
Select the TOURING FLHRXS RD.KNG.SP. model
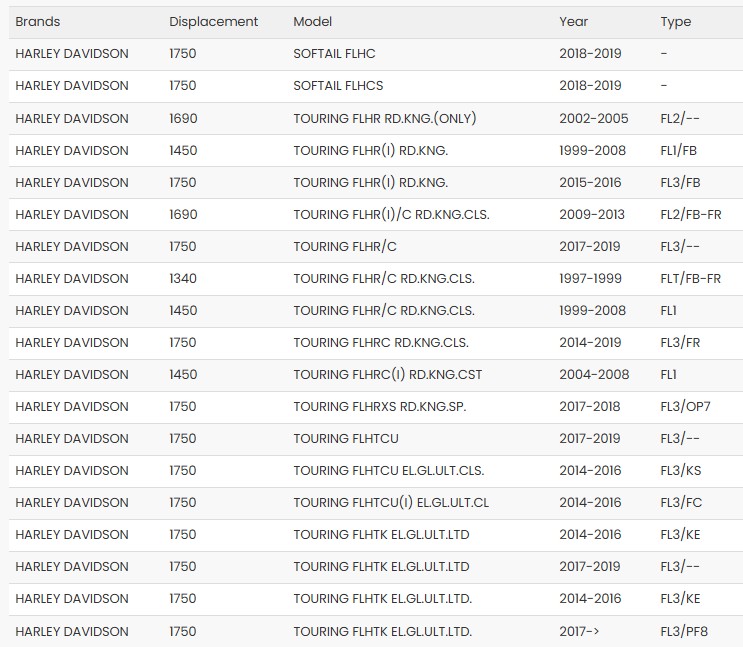[x=379, y=406]
